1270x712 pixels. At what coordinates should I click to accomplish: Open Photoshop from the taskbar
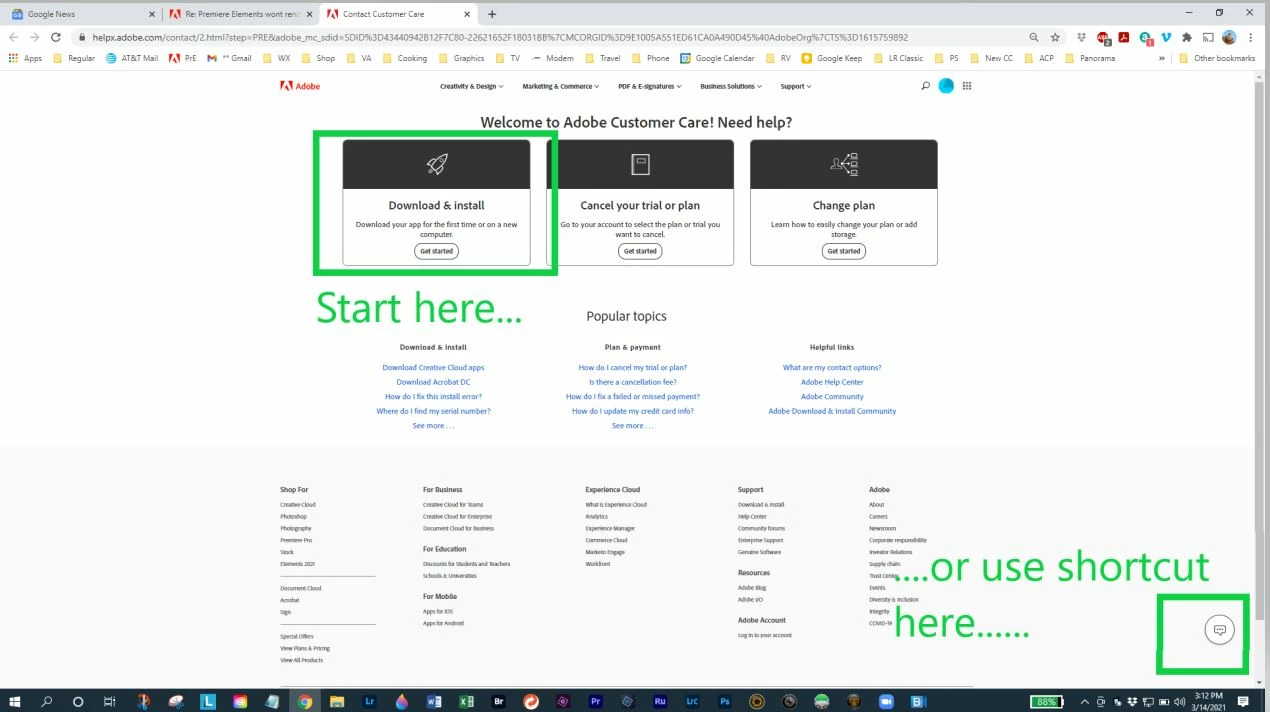(725, 702)
